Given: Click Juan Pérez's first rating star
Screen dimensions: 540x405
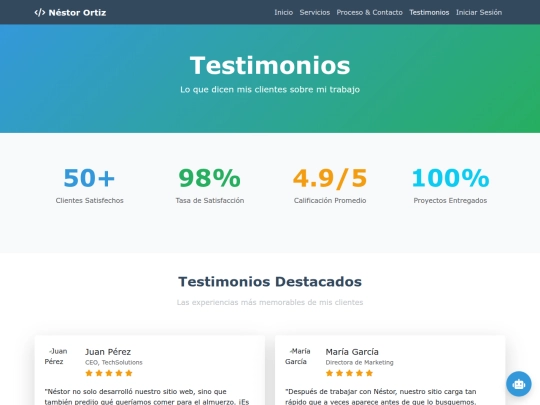Looking at the screenshot, I should [x=89, y=373].
